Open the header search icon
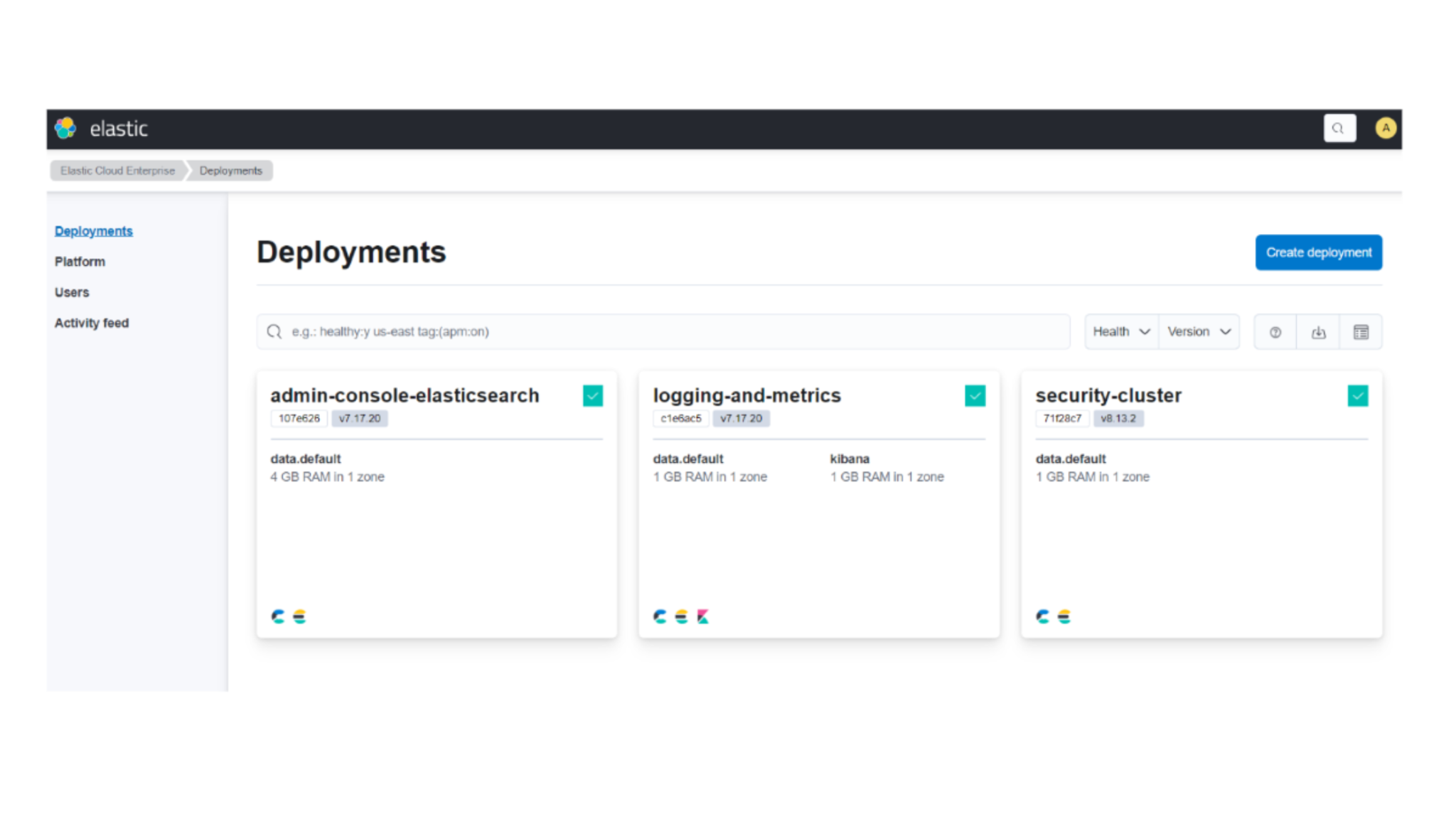1456x819 pixels. 1339,129
